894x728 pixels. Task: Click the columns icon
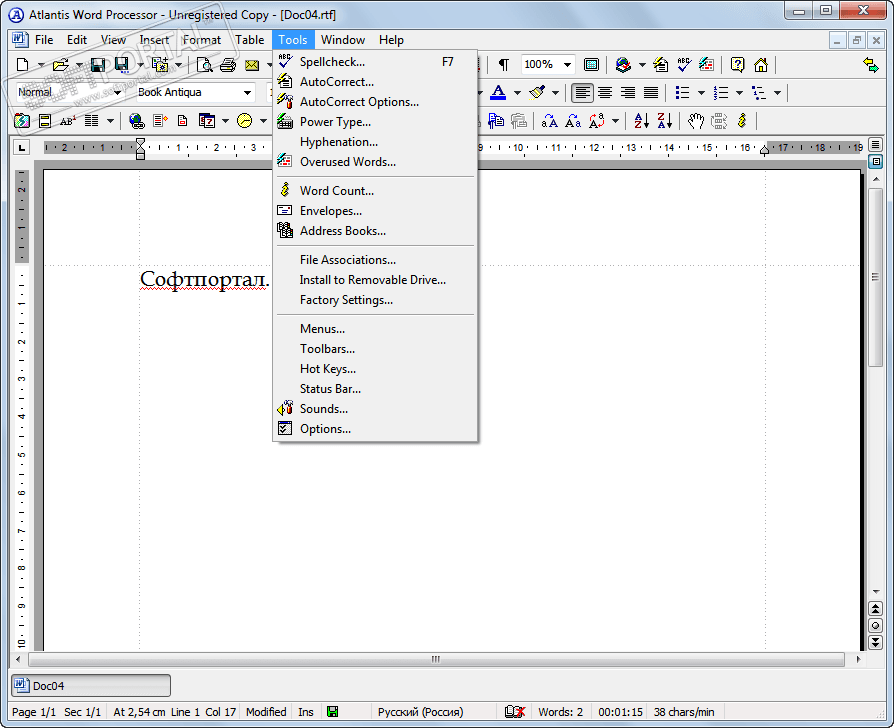(91, 121)
